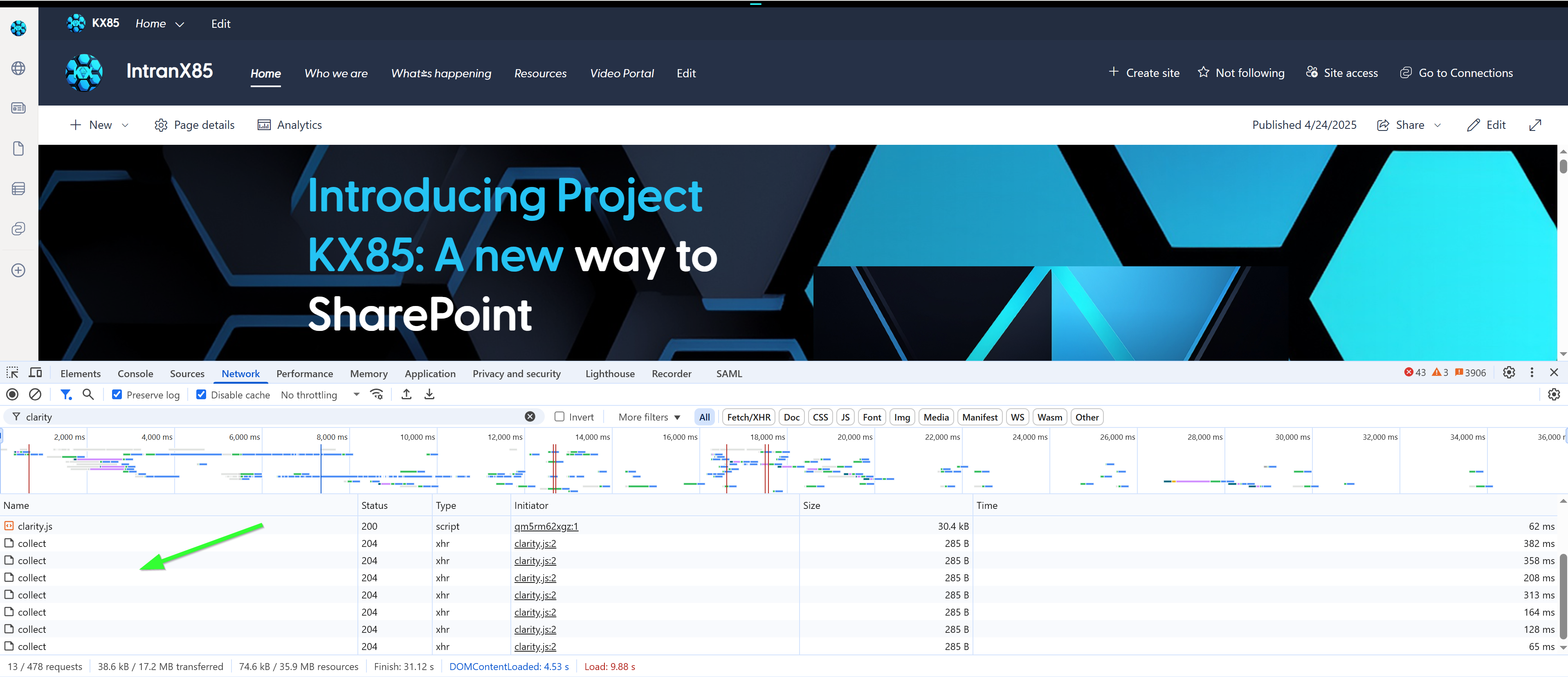
Task: Select the clarity.js request row
Action: (x=779, y=526)
